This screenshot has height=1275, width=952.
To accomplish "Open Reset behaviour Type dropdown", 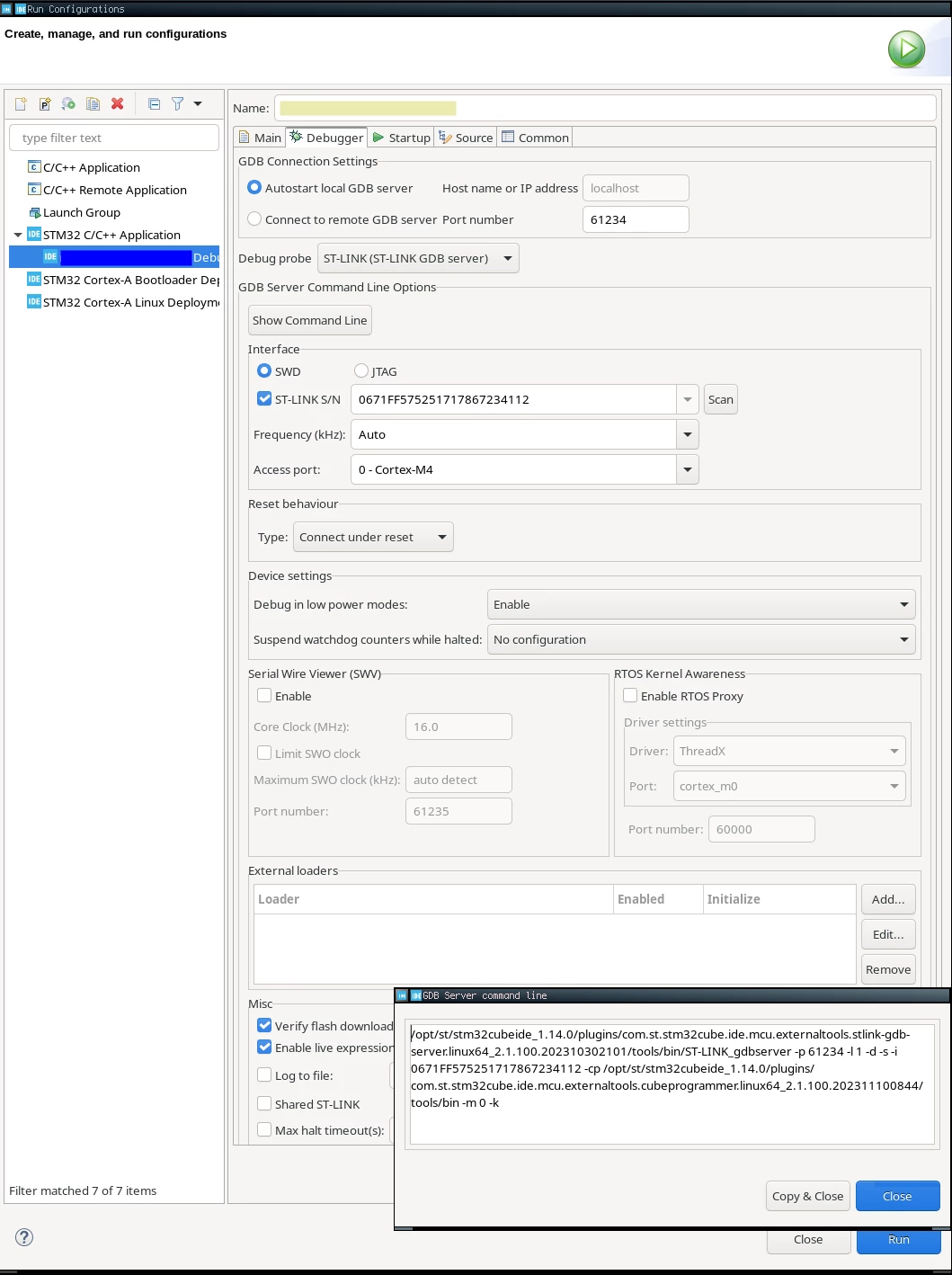I will (374, 537).
